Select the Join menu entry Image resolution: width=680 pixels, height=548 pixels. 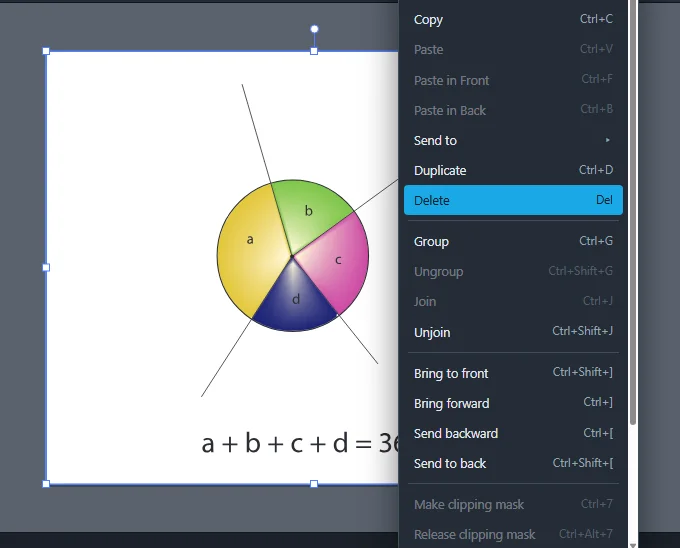point(513,301)
